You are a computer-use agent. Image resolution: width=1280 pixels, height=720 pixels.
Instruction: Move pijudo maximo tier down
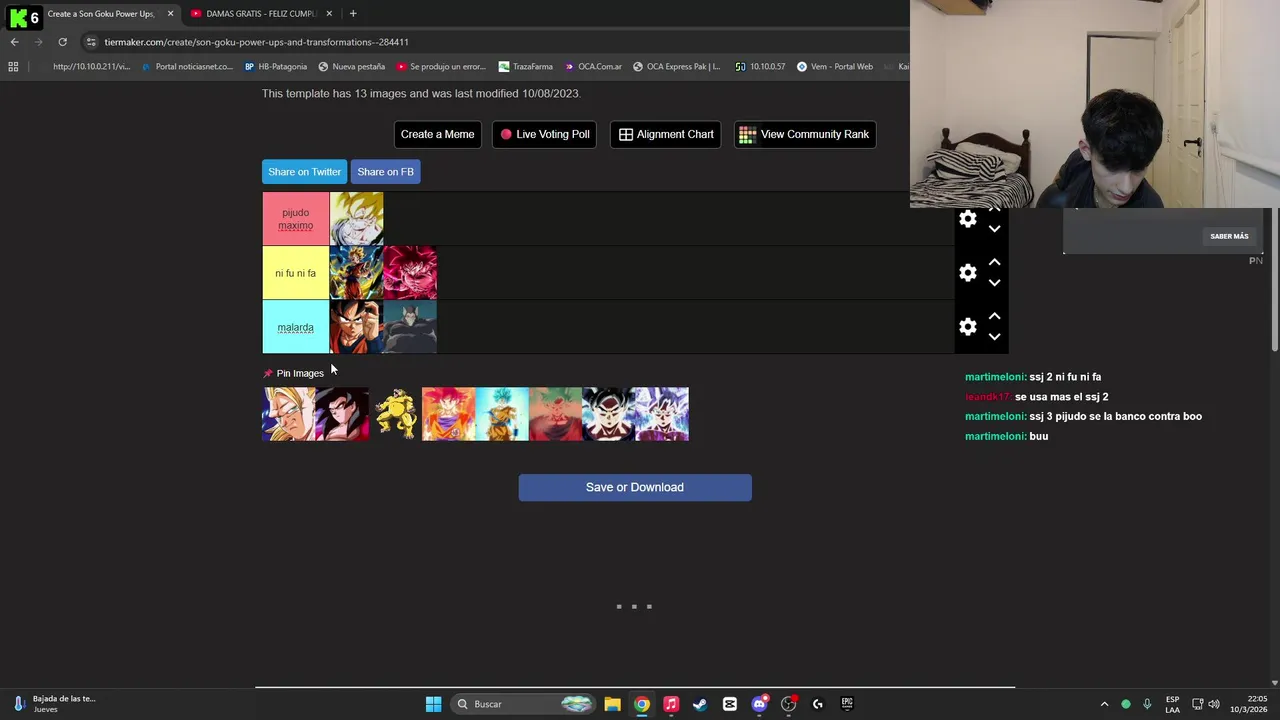click(994, 229)
